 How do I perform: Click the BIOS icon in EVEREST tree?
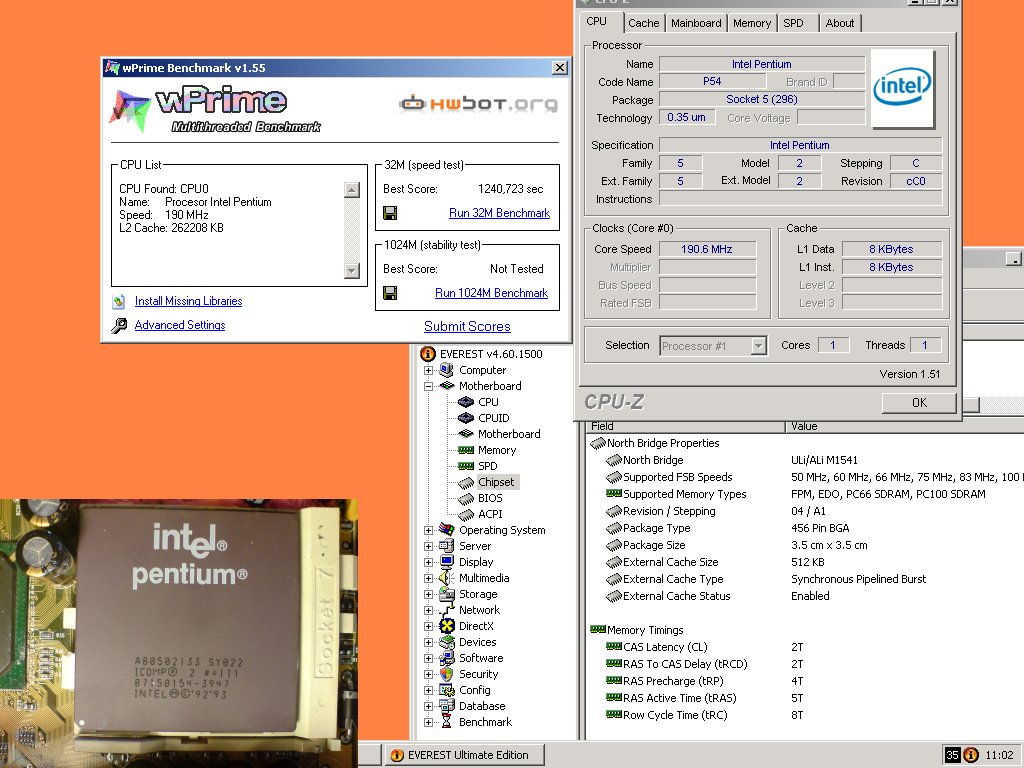tap(466, 498)
